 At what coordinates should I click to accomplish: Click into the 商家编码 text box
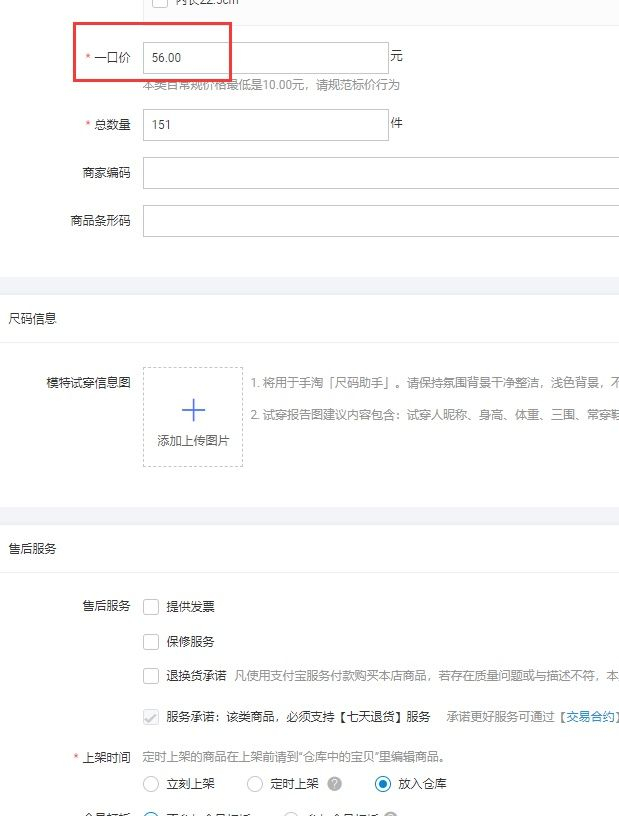click(380, 172)
